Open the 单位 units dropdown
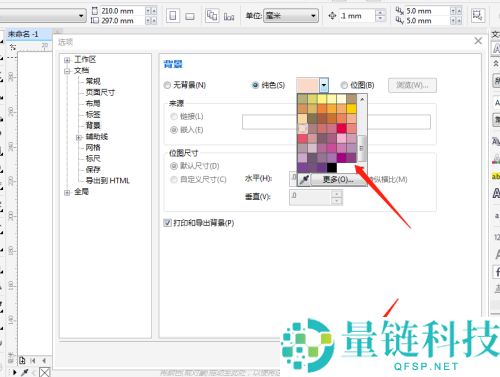Image resolution: width=500 pixels, height=377 pixels. tap(291, 16)
